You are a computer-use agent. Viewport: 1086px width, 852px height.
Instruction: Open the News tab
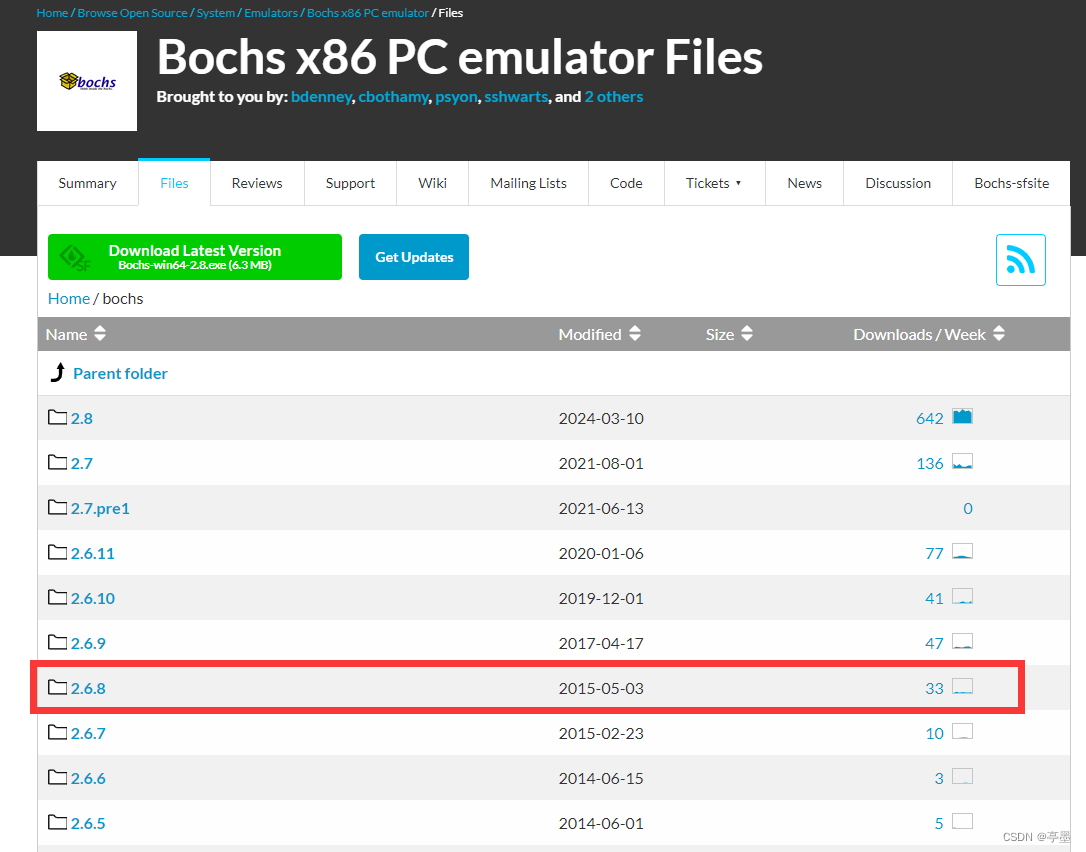pos(805,183)
